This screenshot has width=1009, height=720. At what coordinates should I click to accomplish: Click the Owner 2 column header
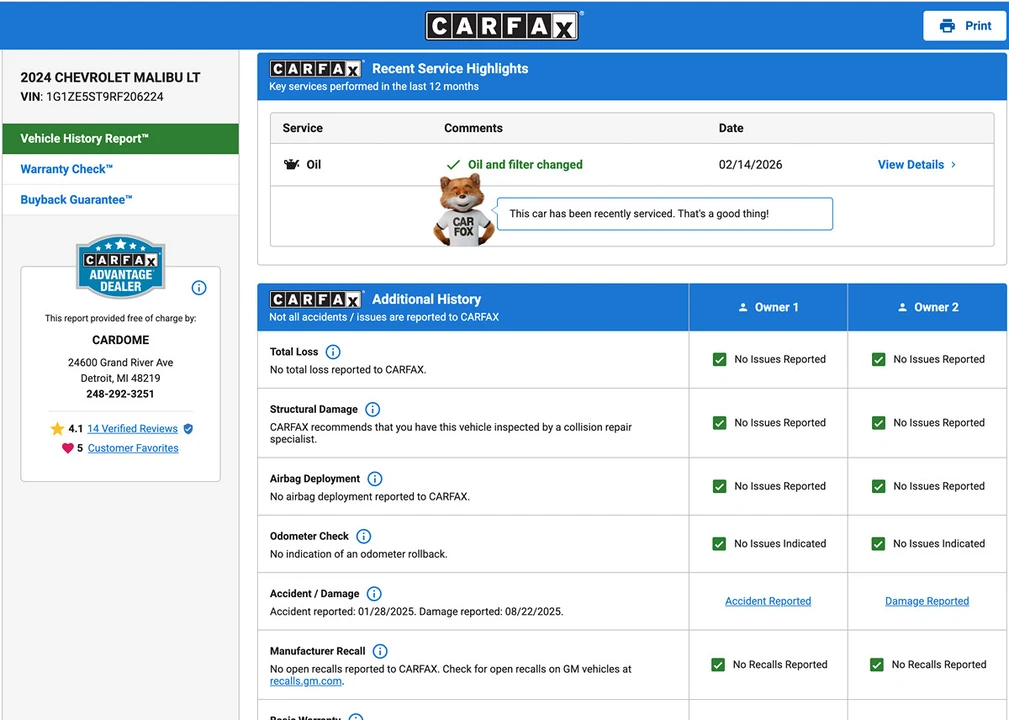pos(927,308)
